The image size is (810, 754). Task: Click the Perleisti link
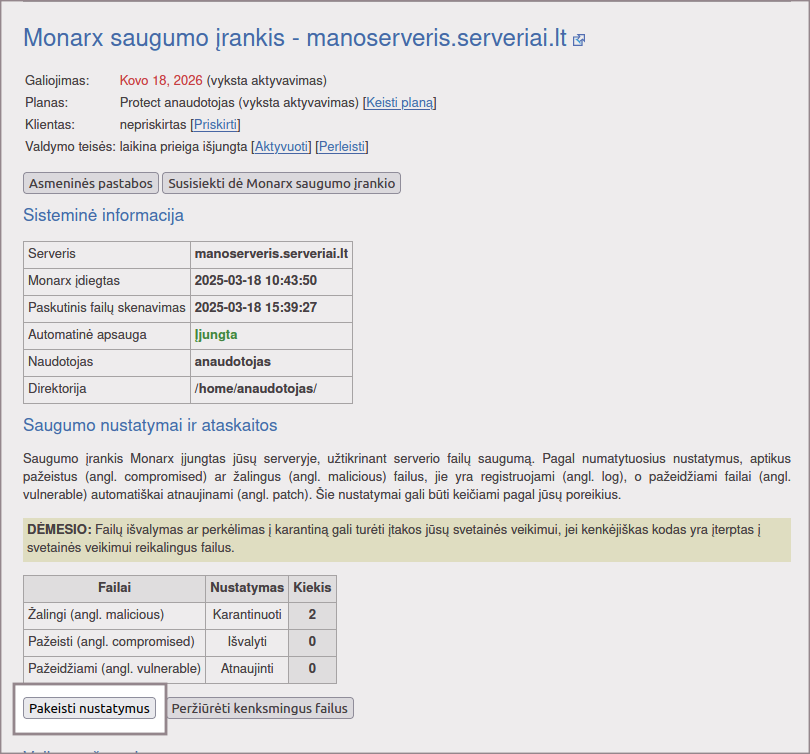[x=342, y=147]
